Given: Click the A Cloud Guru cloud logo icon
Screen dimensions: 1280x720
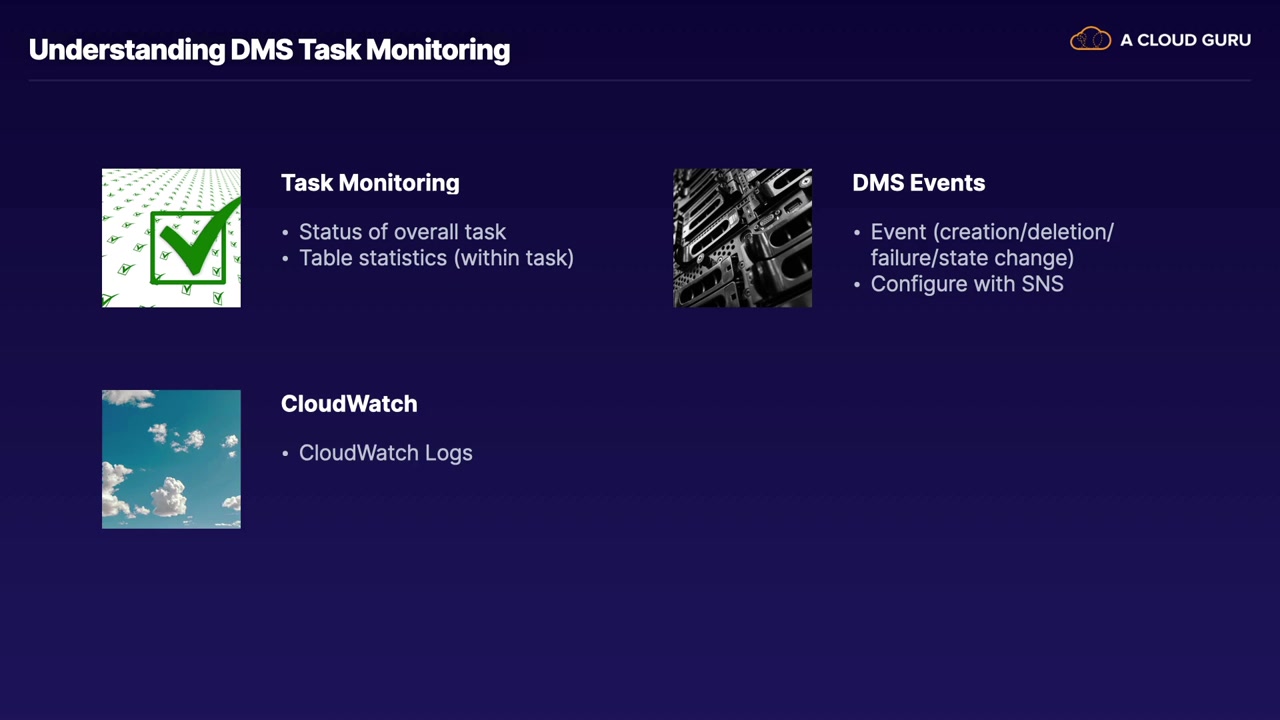Looking at the screenshot, I should (x=1090, y=39).
